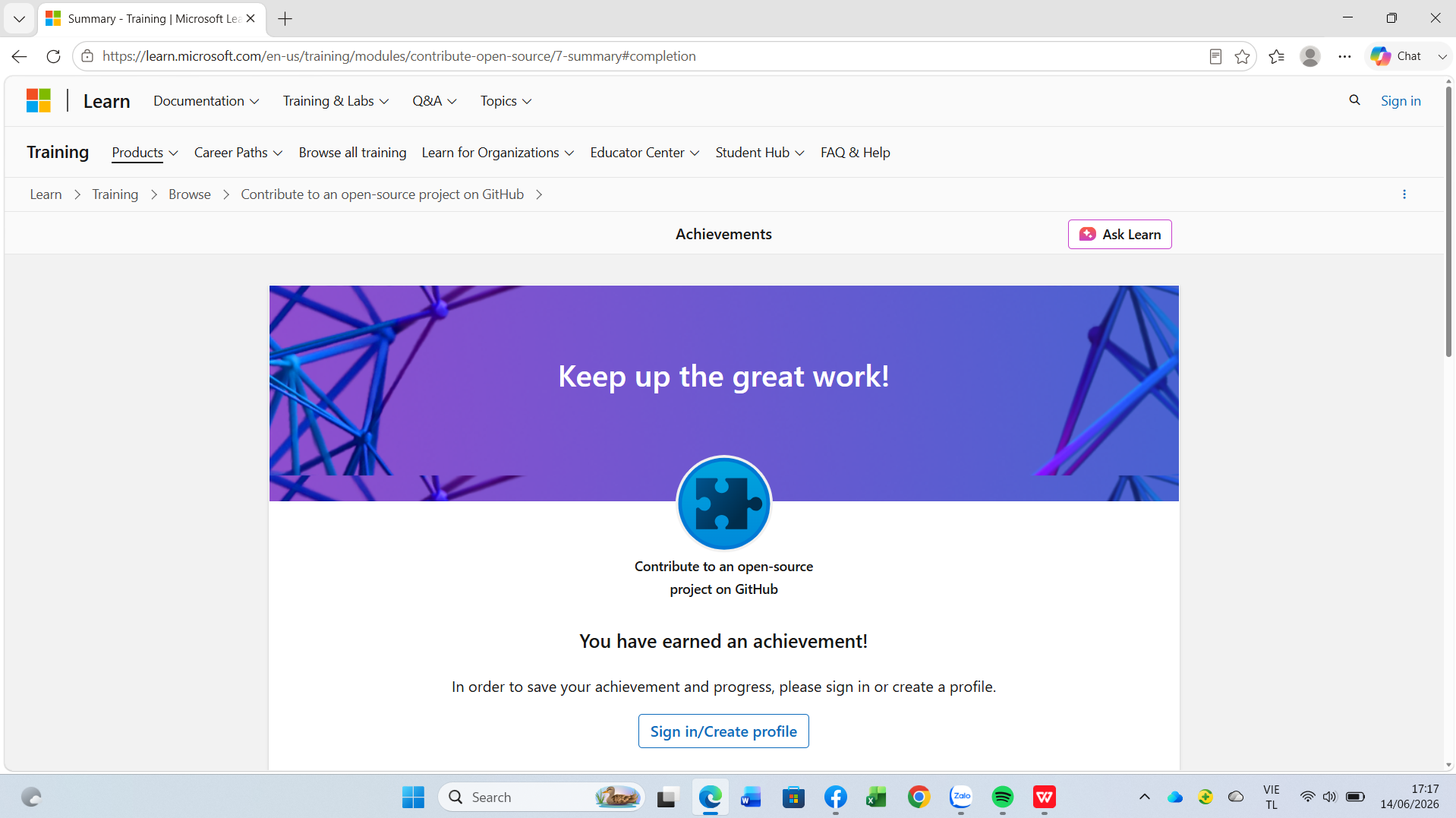
Task: Expand Learn for Organizations dropdown
Action: click(x=498, y=153)
